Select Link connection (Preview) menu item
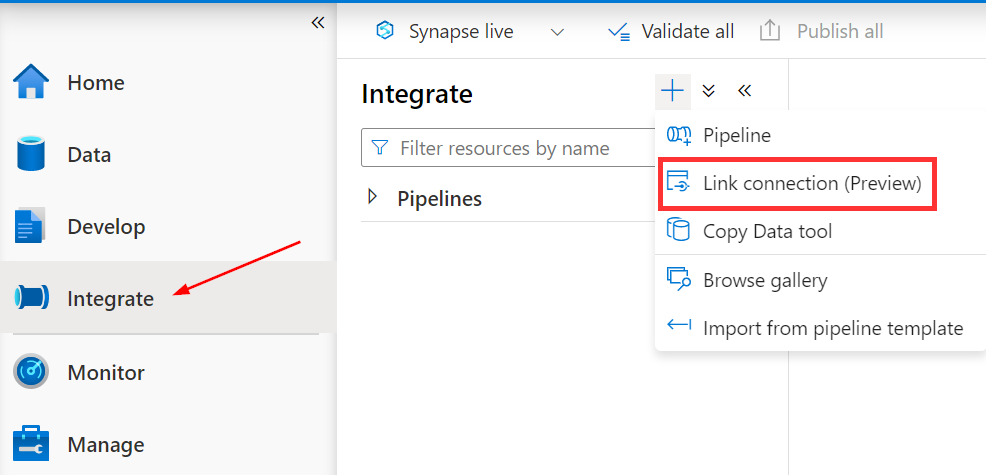Viewport: 986px width, 475px height. tap(797, 183)
